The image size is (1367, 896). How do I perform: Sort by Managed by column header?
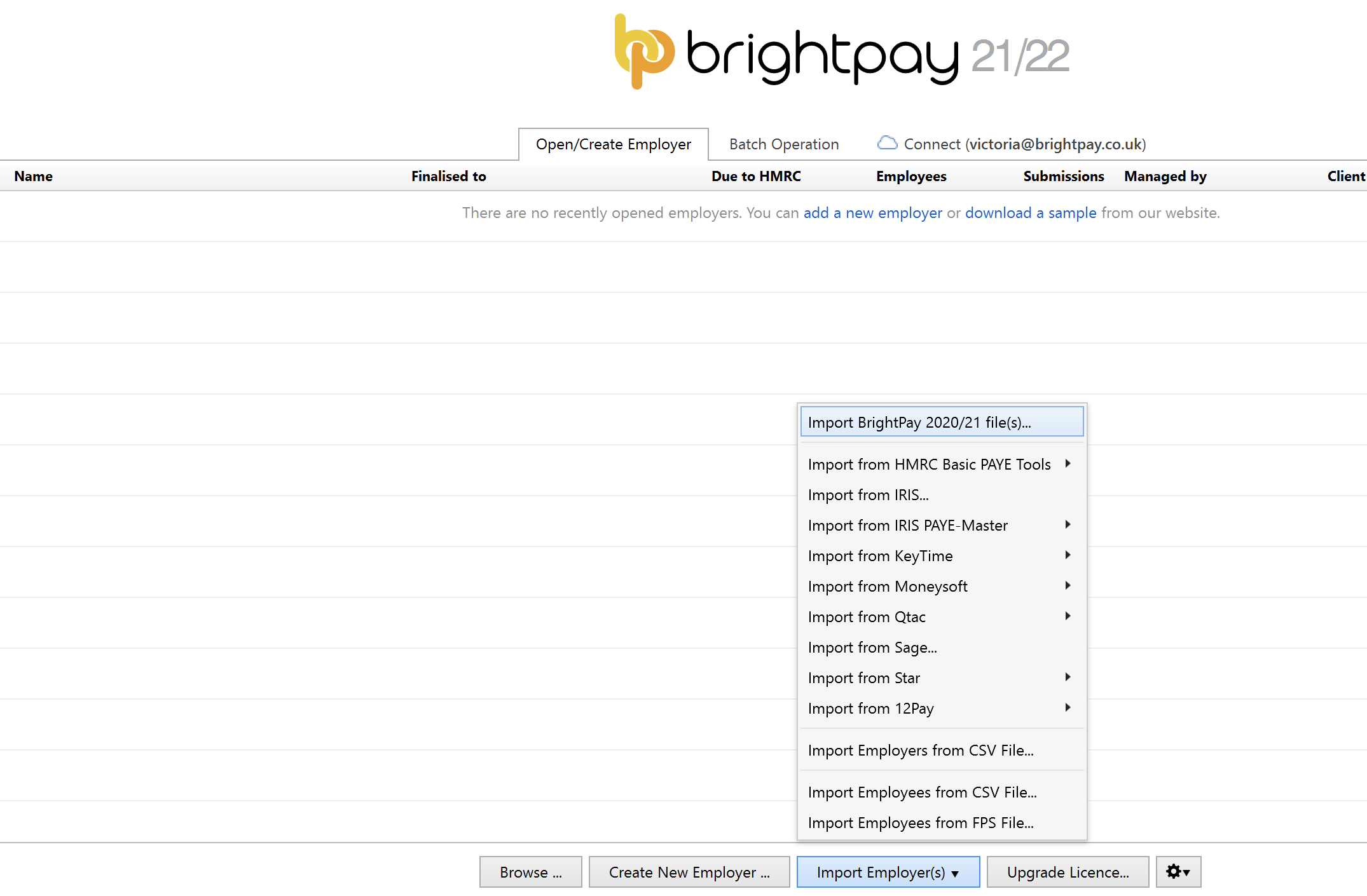click(1165, 176)
